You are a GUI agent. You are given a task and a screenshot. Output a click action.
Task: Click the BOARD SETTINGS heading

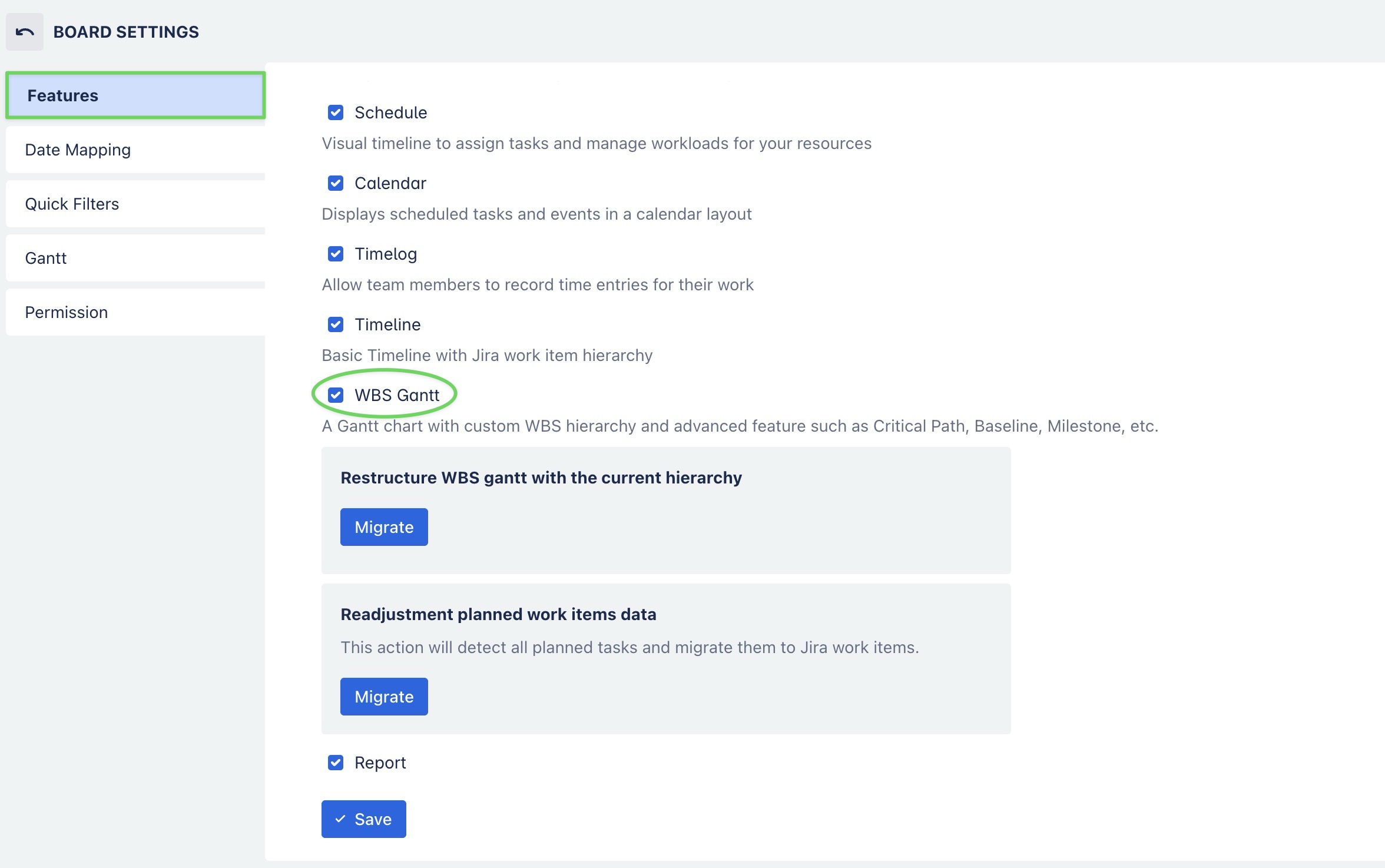[x=126, y=32]
